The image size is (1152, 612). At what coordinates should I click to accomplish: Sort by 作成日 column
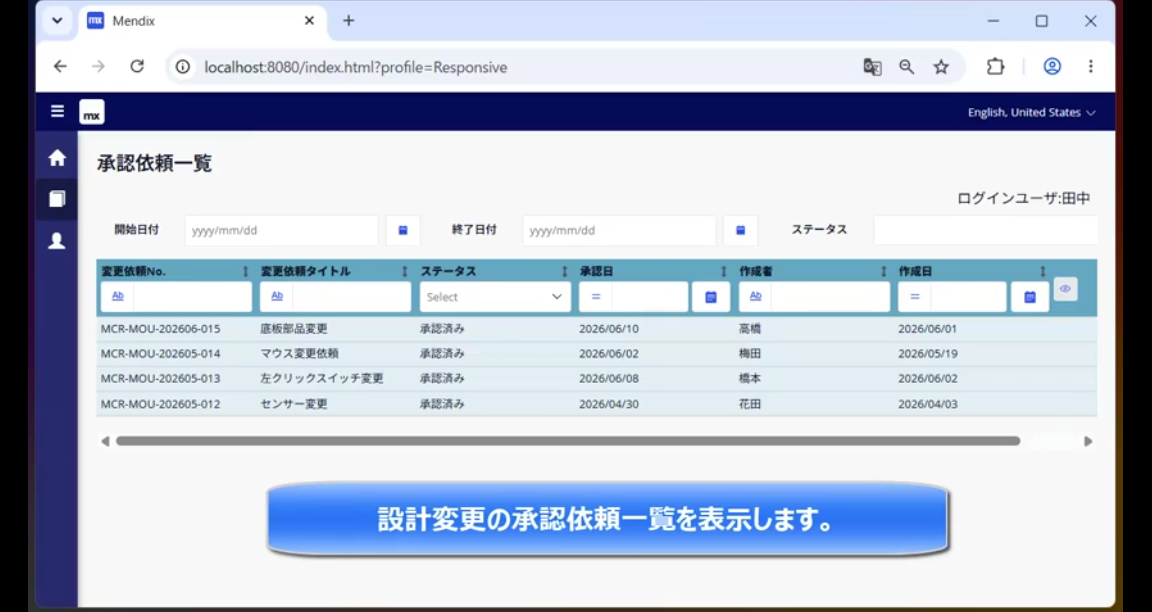click(x=1043, y=272)
